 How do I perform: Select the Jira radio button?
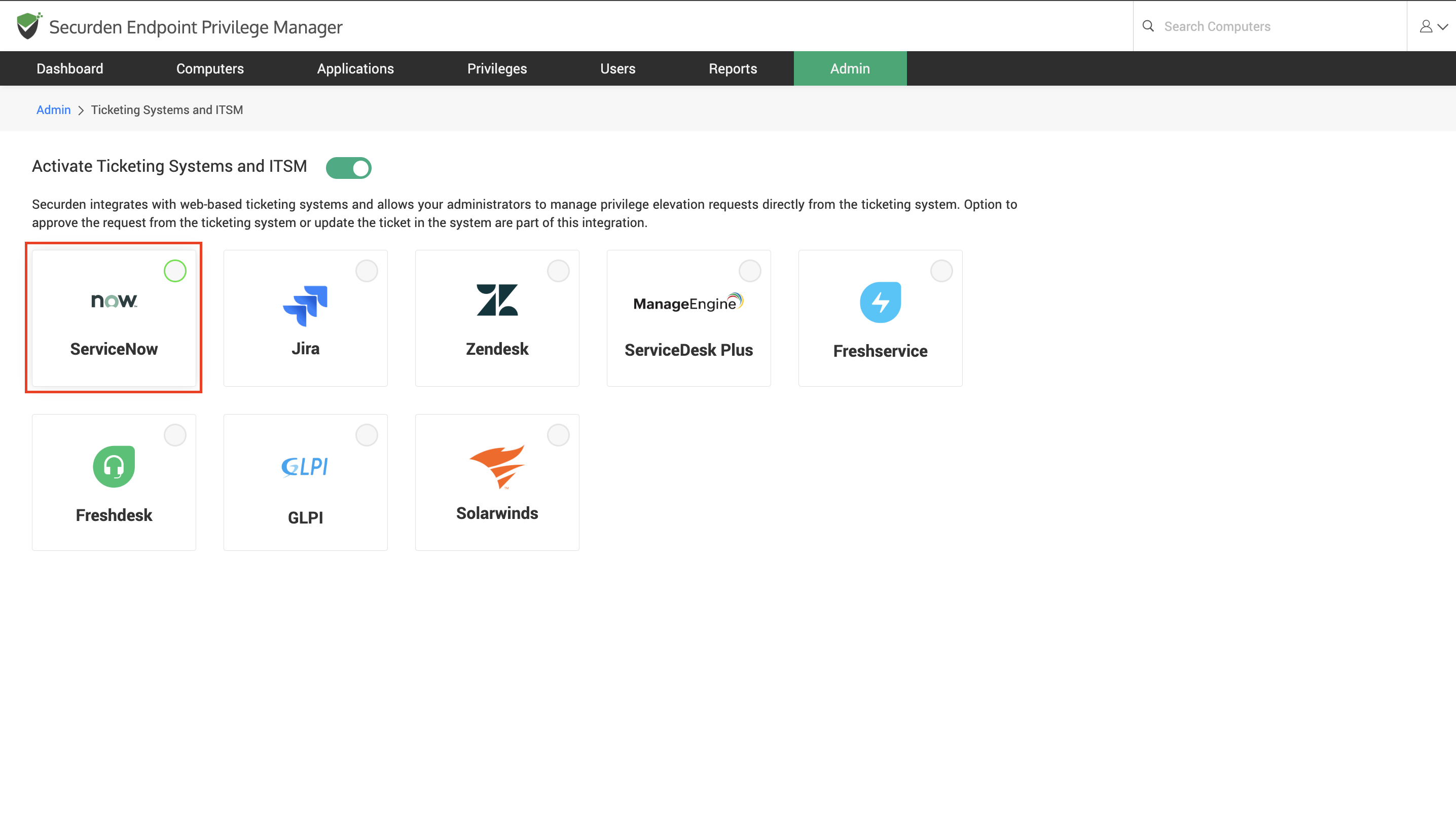pos(366,271)
